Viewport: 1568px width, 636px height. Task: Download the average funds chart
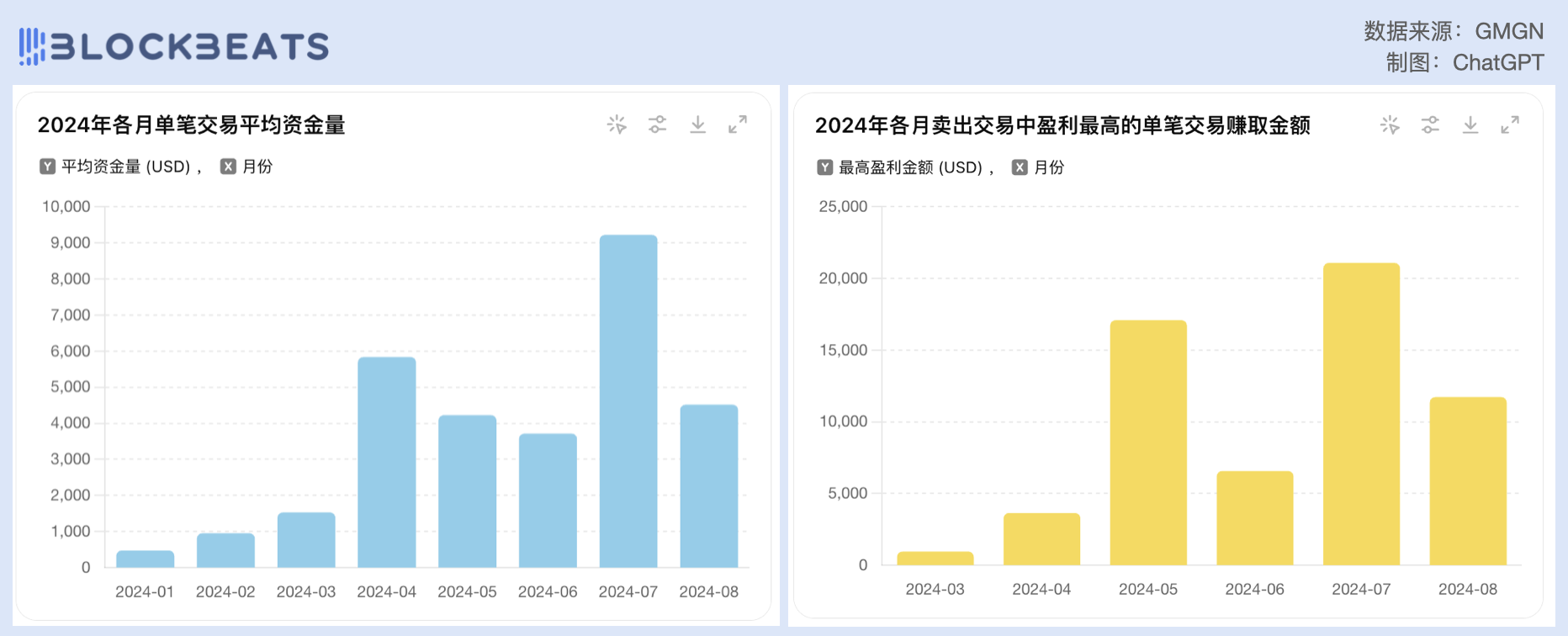coord(697,125)
